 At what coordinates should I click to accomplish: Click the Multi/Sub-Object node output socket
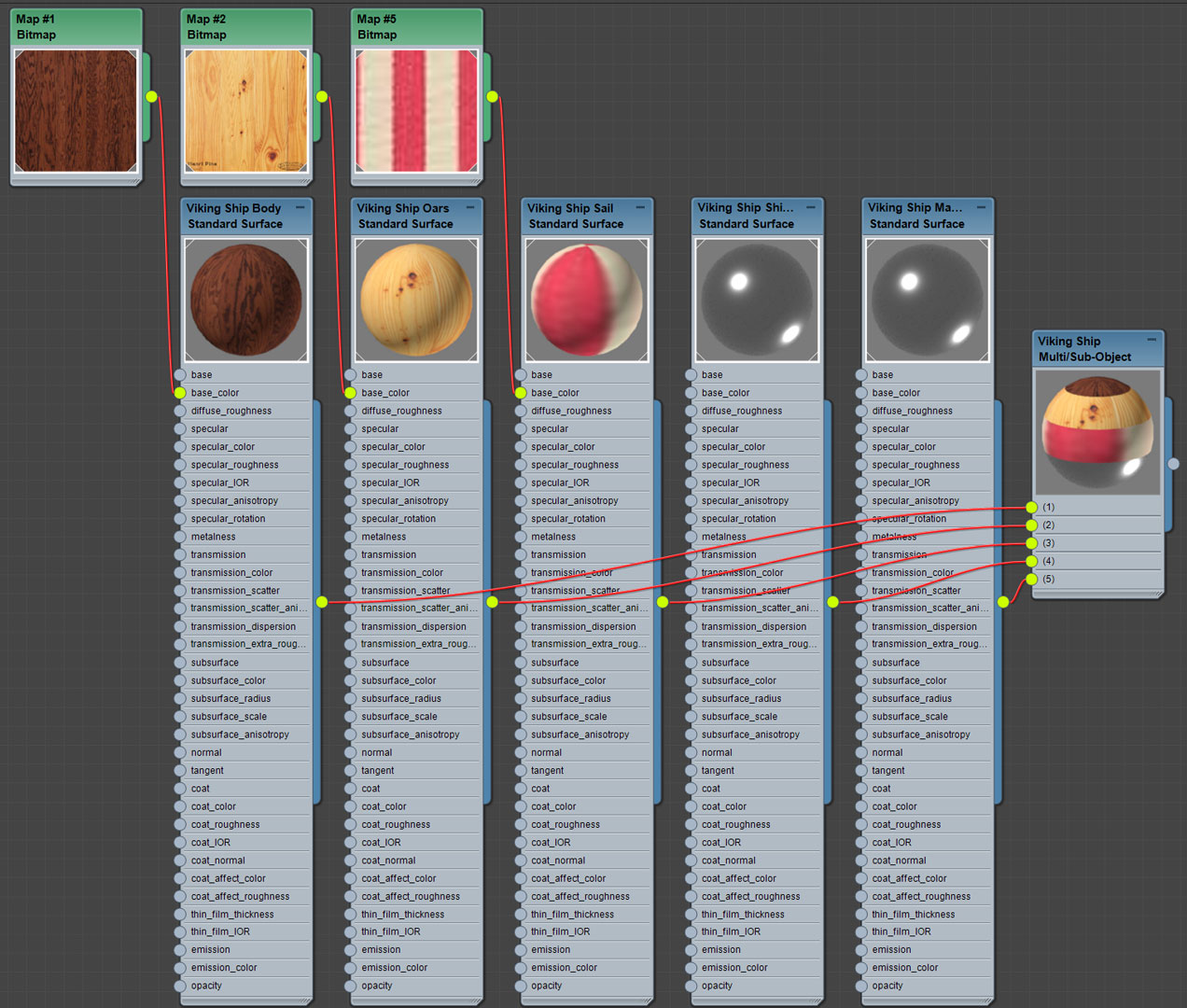tap(1173, 463)
